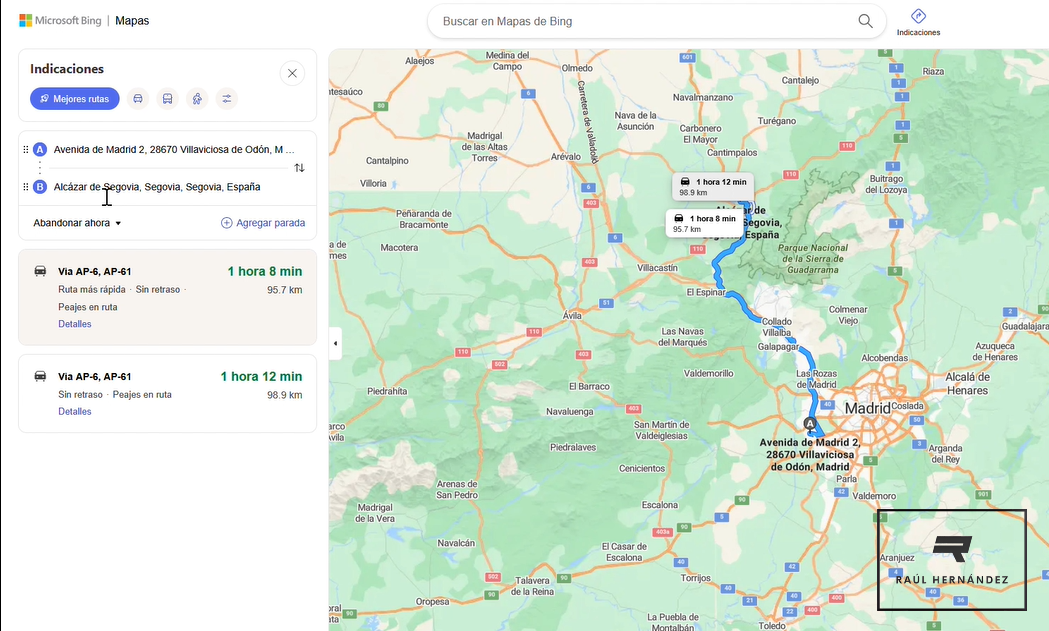This screenshot has width=1049, height=631.
Task: Choose the walking directions icon
Action: point(197,98)
